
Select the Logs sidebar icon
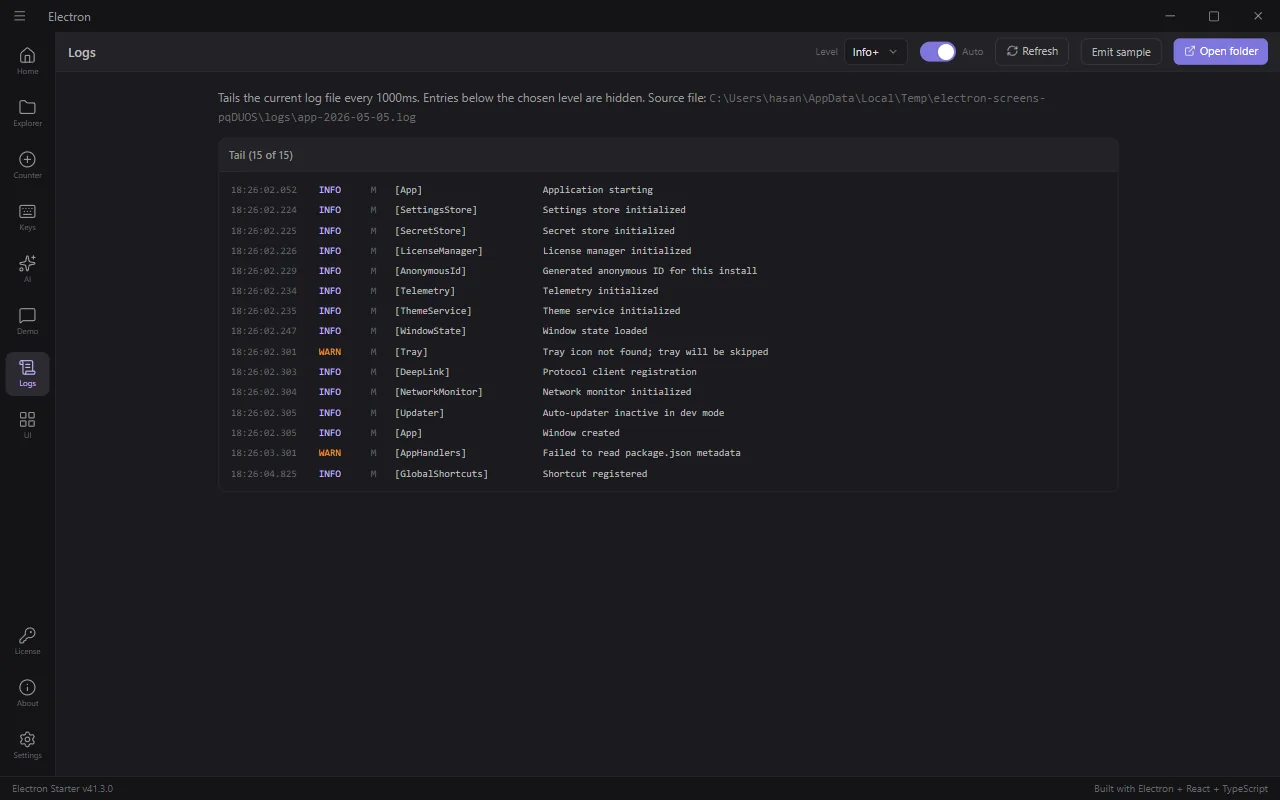pos(27,373)
